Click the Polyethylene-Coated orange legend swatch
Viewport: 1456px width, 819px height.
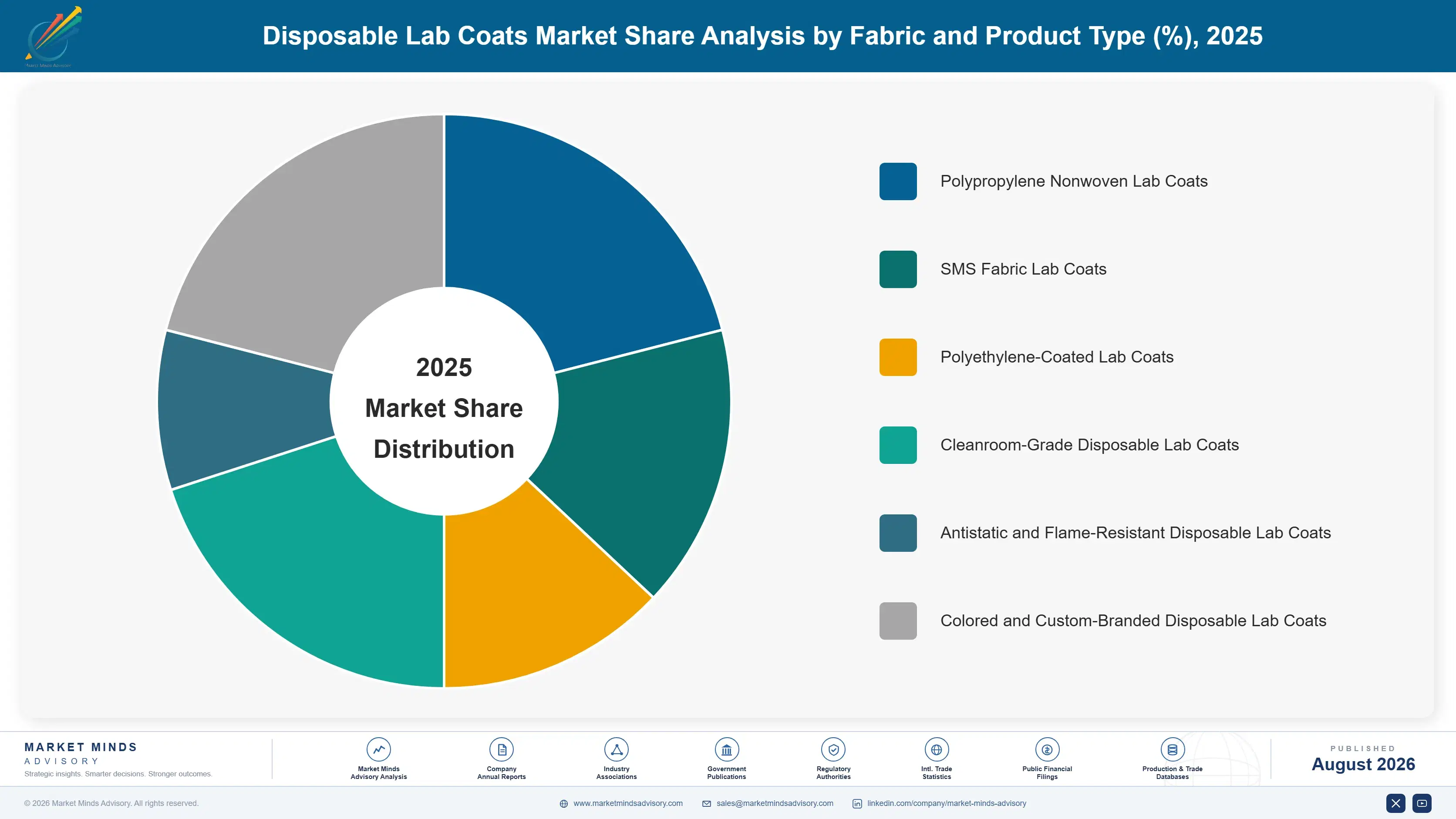tap(897, 357)
